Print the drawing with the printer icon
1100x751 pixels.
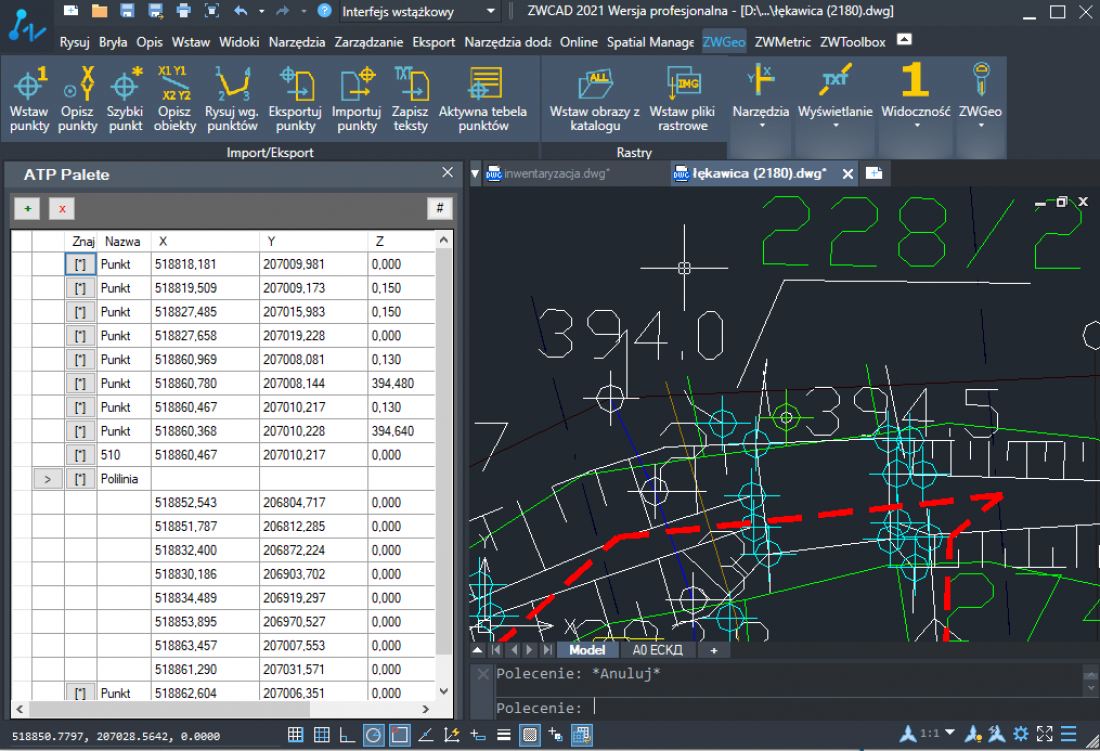[183, 11]
